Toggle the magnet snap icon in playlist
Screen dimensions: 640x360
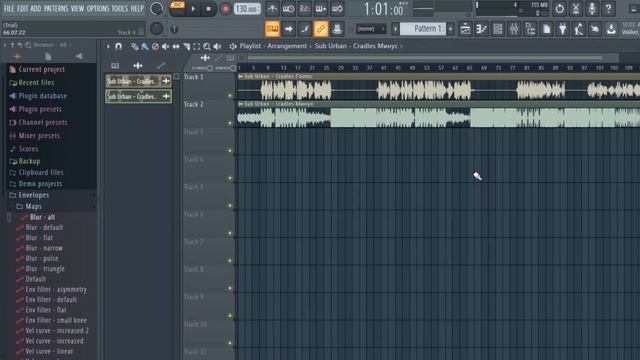tap(118, 46)
